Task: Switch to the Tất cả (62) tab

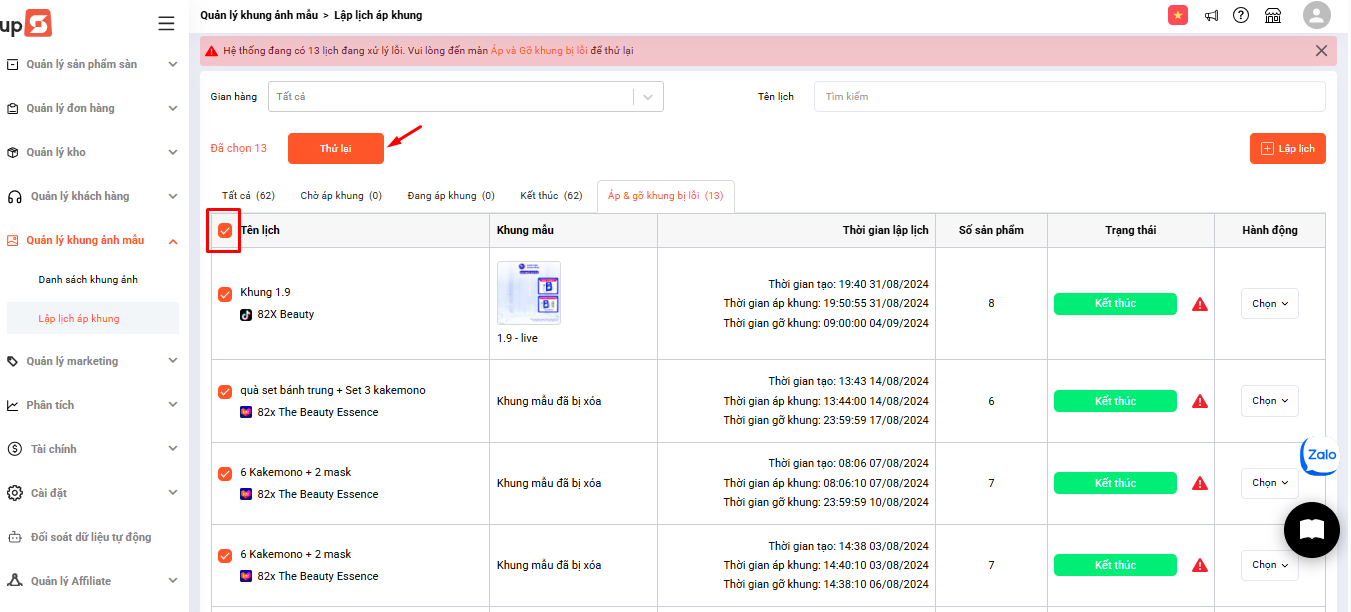Action: tap(248, 196)
